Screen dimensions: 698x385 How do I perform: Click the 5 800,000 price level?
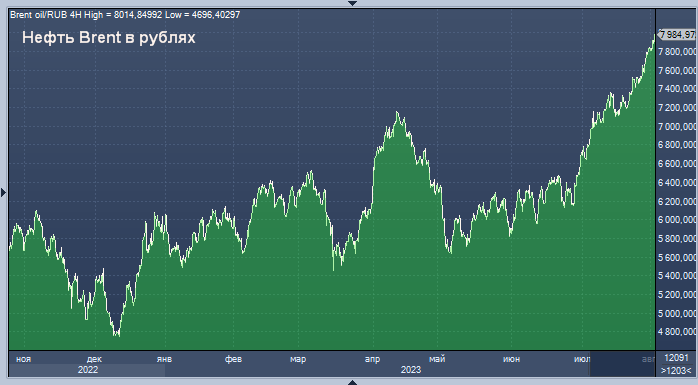tap(677, 239)
